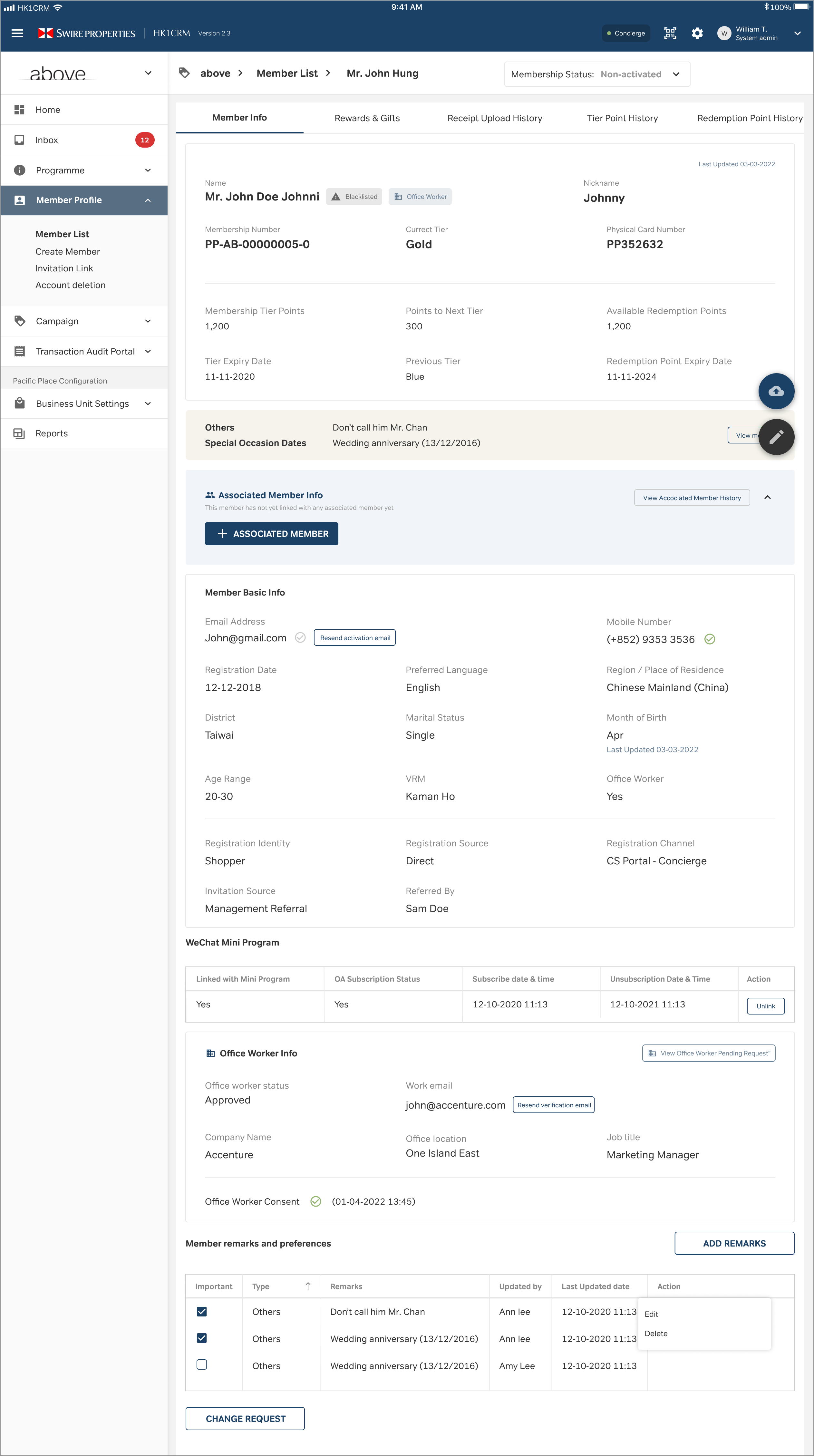Open the Redemption Point History tab

pyautogui.click(x=750, y=118)
